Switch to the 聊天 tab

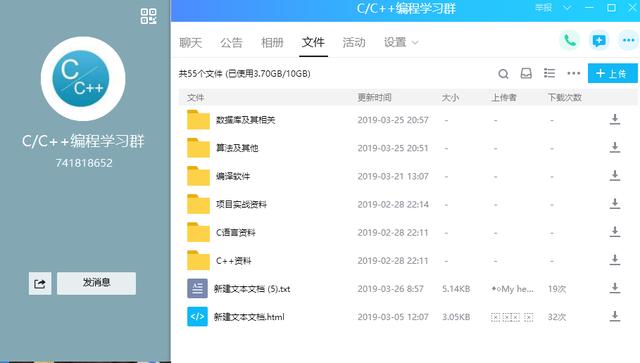tap(191, 42)
